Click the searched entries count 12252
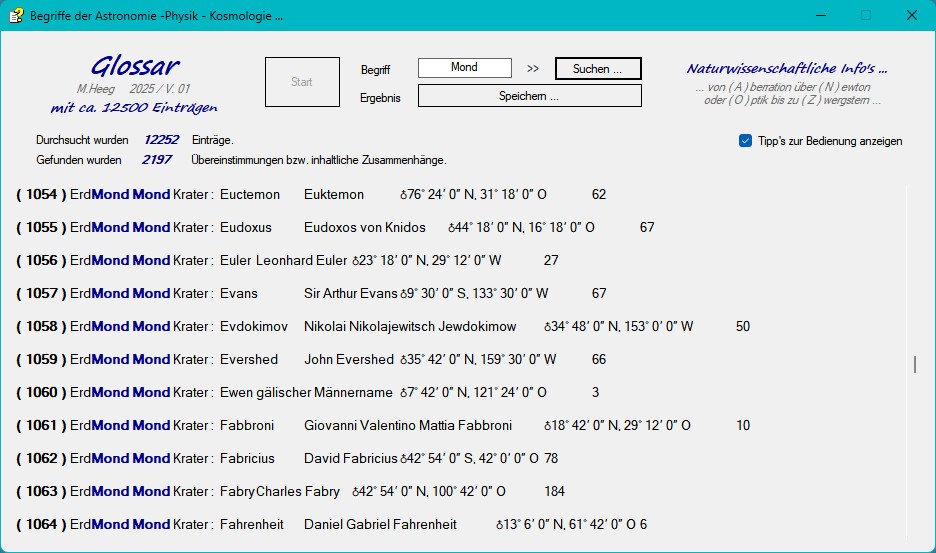This screenshot has width=936, height=553. (161, 140)
